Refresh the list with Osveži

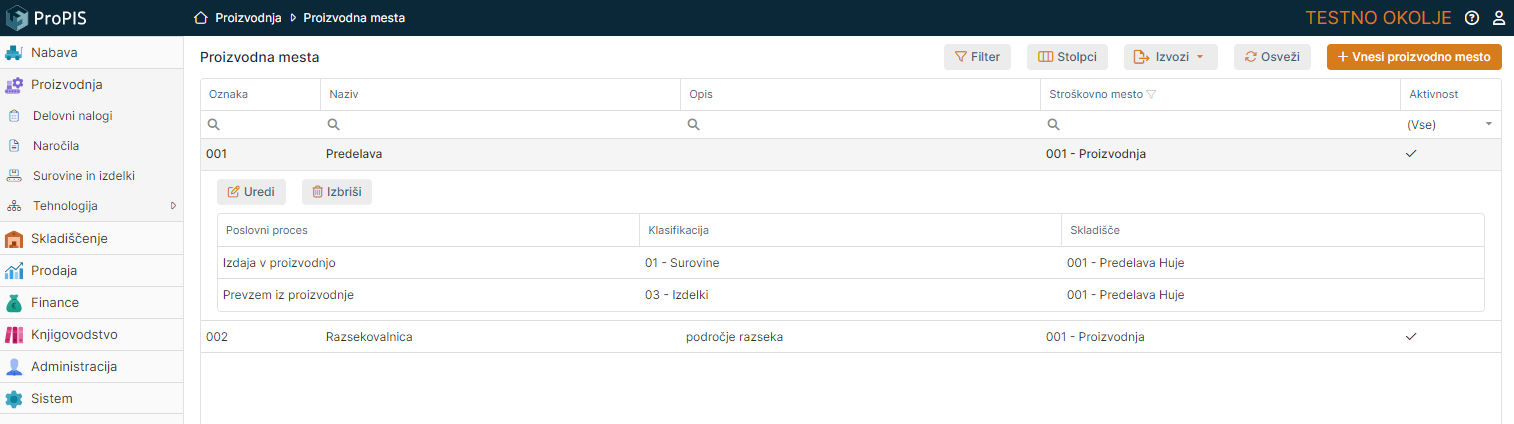point(1271,57)
